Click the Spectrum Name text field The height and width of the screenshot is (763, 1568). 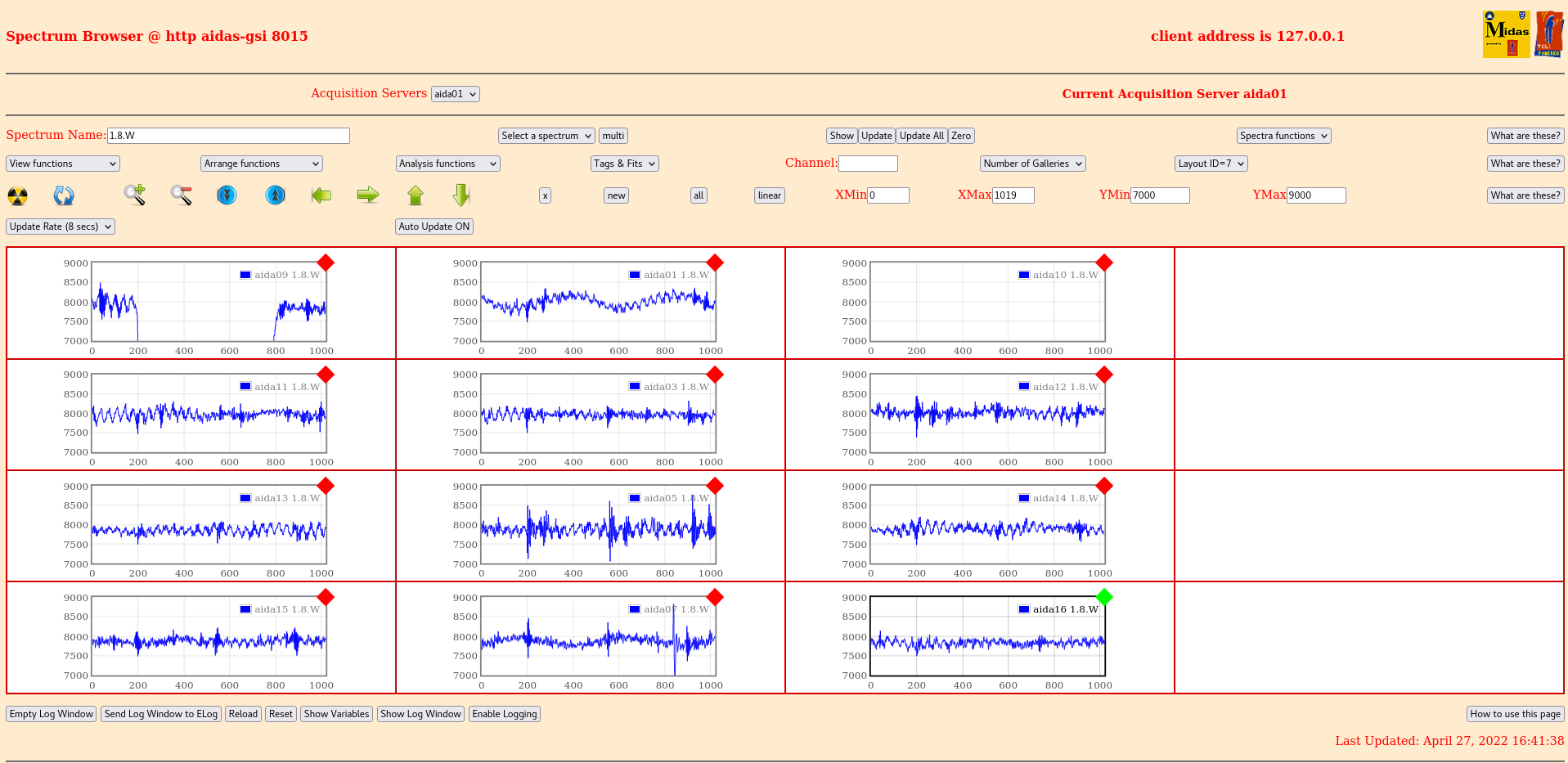tap(228, 136)
